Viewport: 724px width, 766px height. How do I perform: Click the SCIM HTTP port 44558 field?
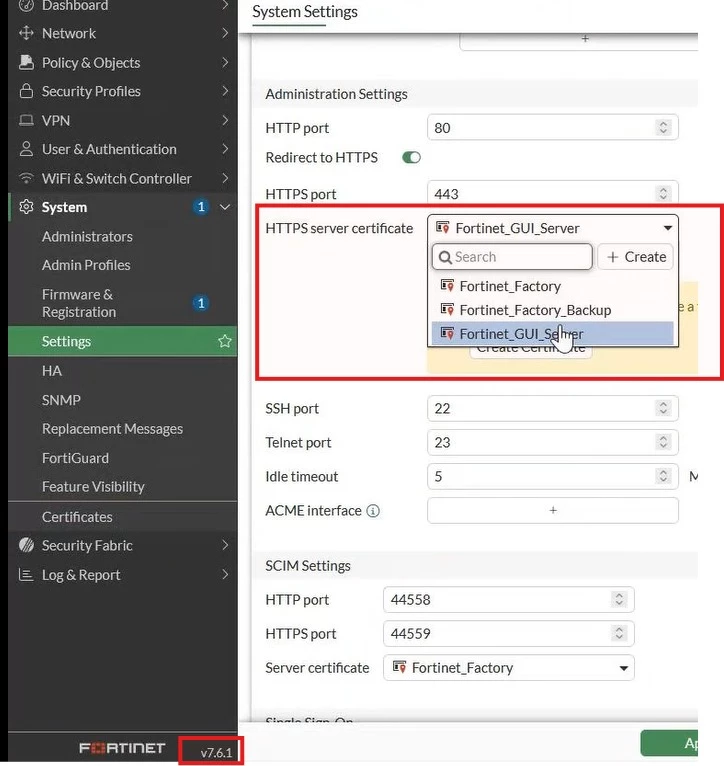[x=509, y=599]
